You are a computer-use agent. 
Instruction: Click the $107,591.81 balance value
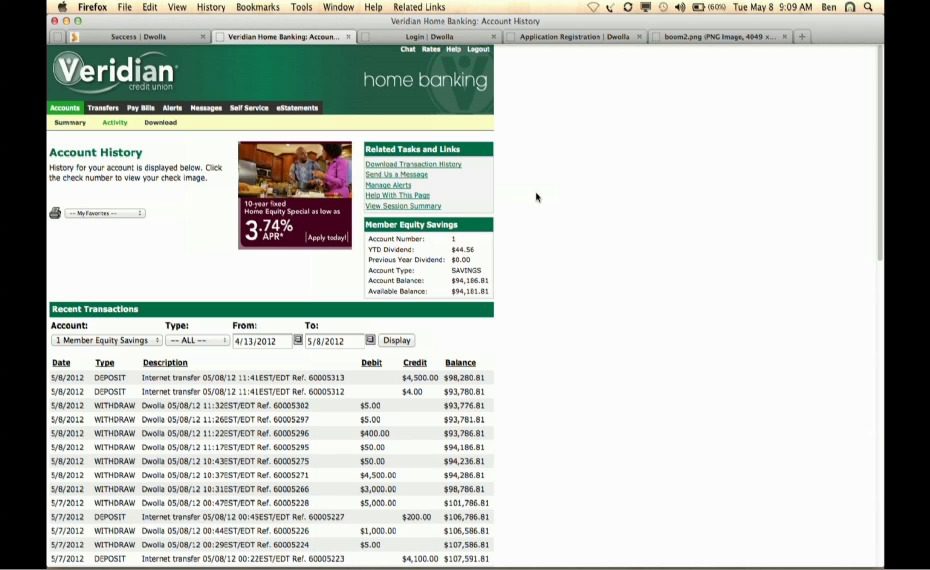[x=466, y=559]
